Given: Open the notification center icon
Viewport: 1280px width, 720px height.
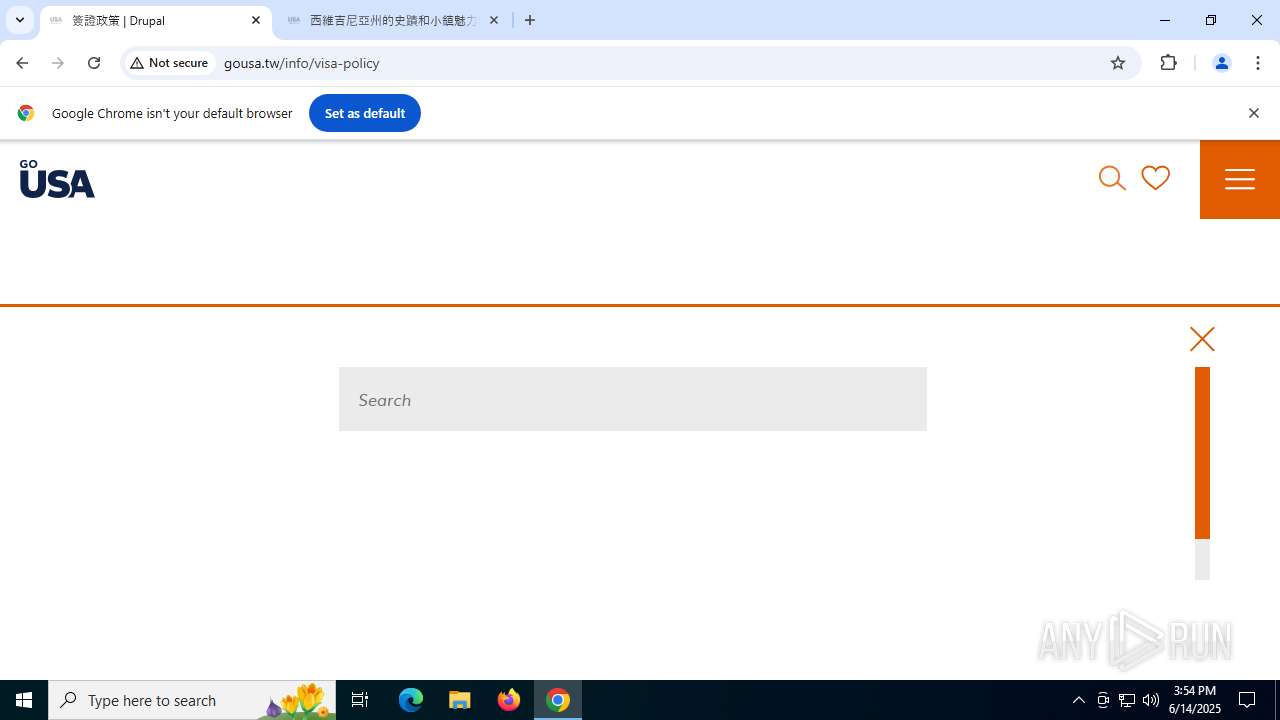Looking at the screenshot, I should (x=1248, y=700).
